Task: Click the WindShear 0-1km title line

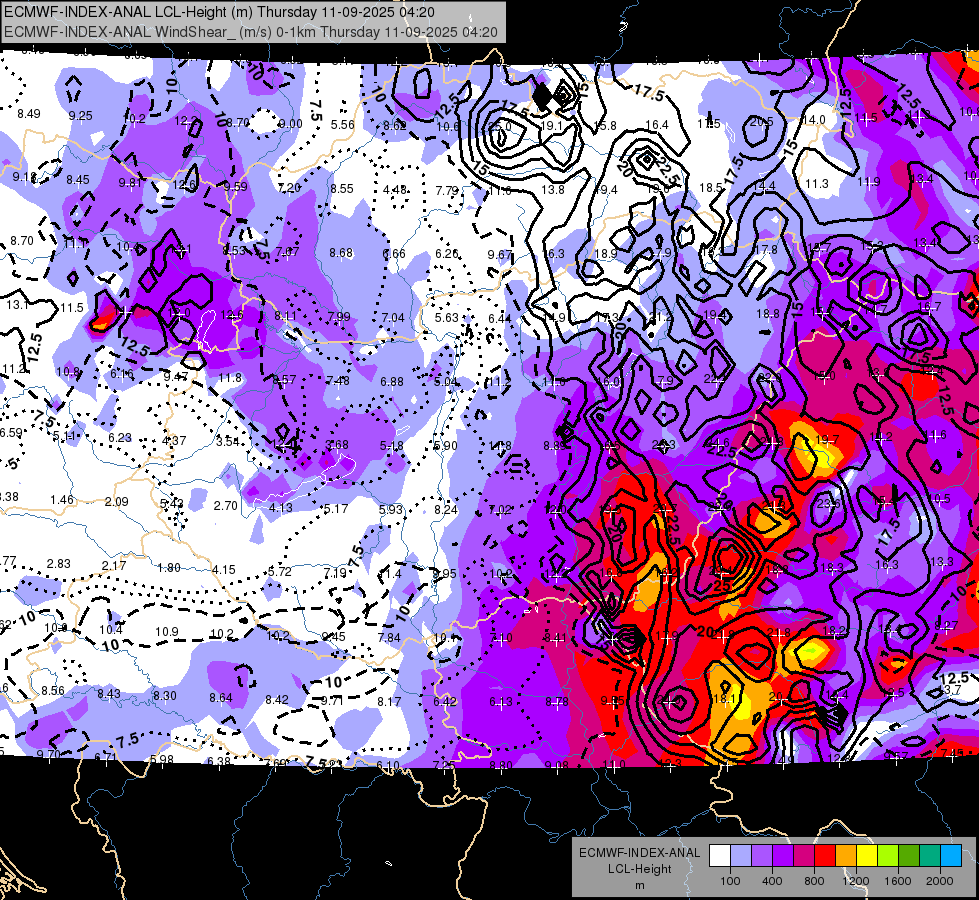Action: pyautogui.click(x=251, y=32)
